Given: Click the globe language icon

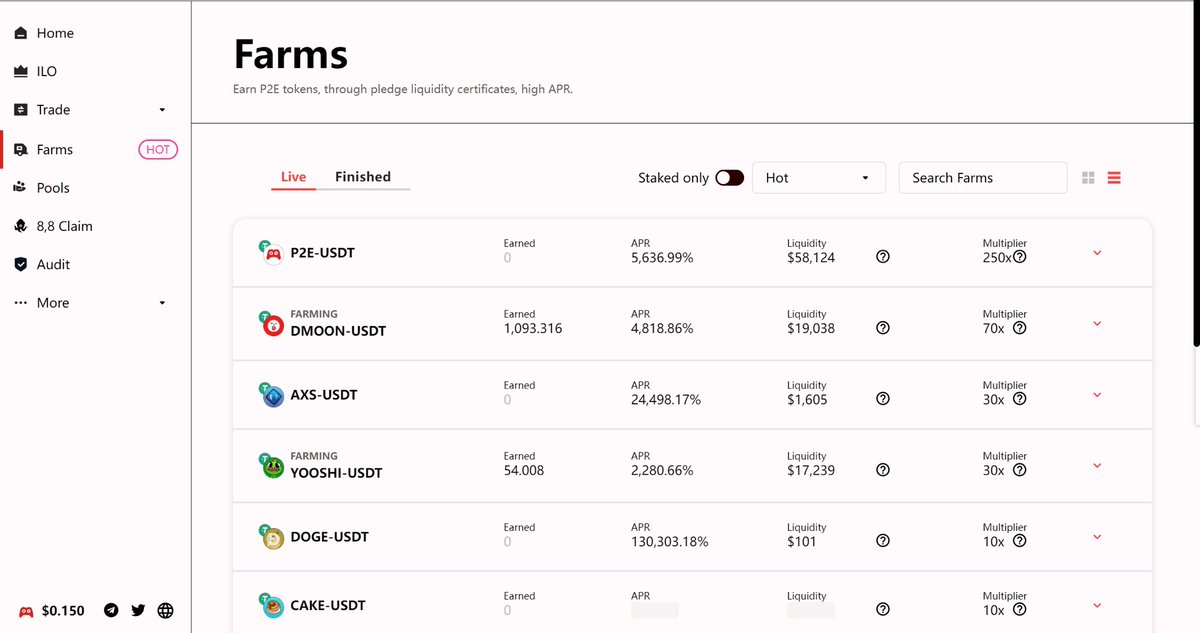Looking at the screenshot, I should [165, 610].
